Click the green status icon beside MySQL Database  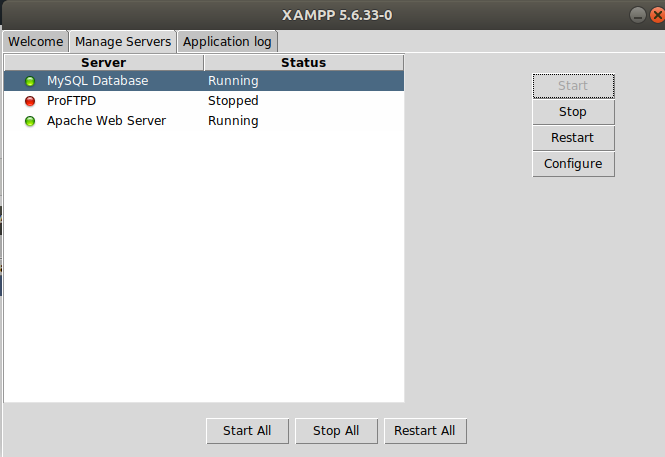[30, 81]
